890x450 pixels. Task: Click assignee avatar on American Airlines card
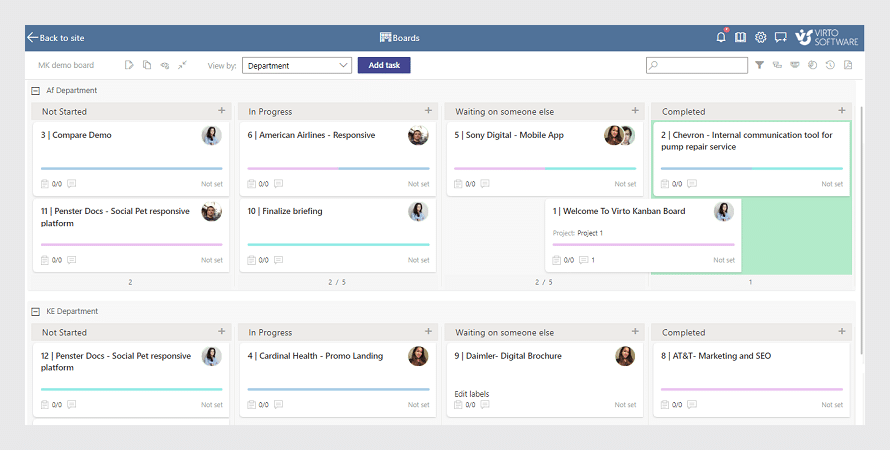pos(418,136)
